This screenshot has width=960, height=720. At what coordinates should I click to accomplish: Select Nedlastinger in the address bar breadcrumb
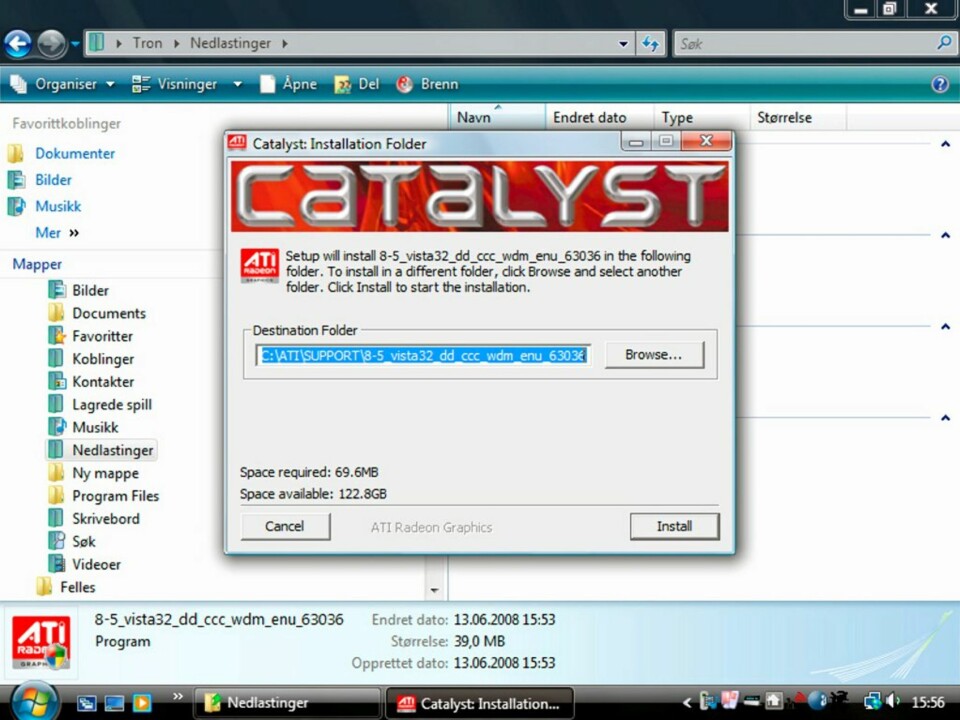pyautogui.click(x=230, y=43)
